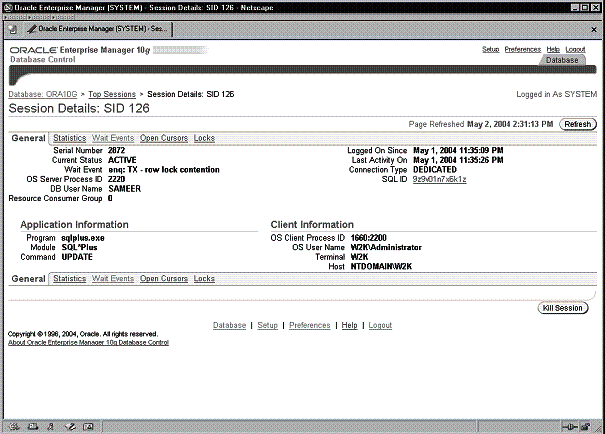
Task: Select General tab beneath the Host row
Action: [28, 279]
